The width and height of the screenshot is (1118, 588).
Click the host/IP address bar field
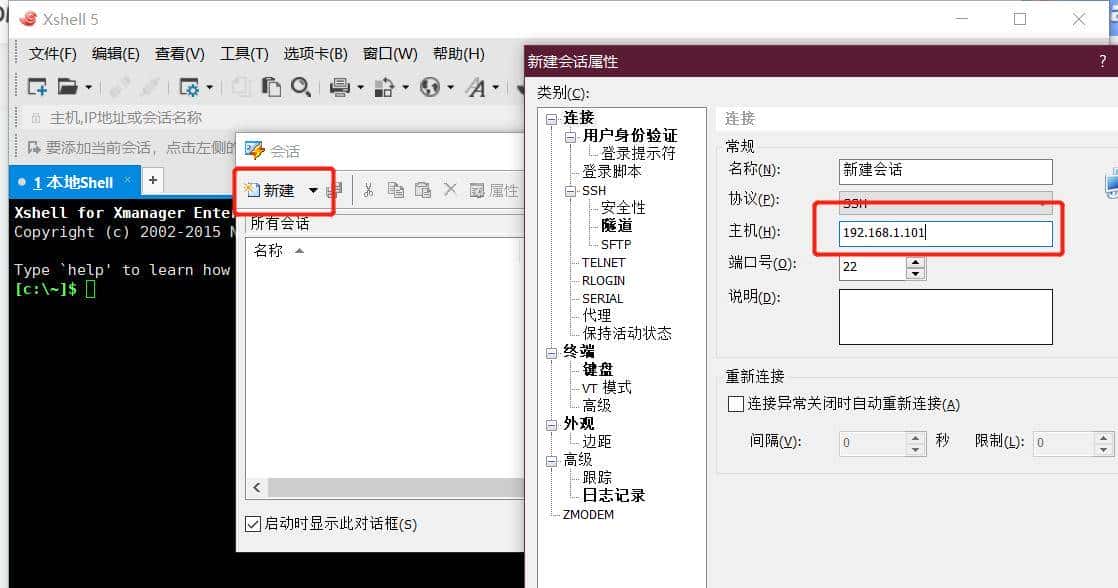[271, 118]
